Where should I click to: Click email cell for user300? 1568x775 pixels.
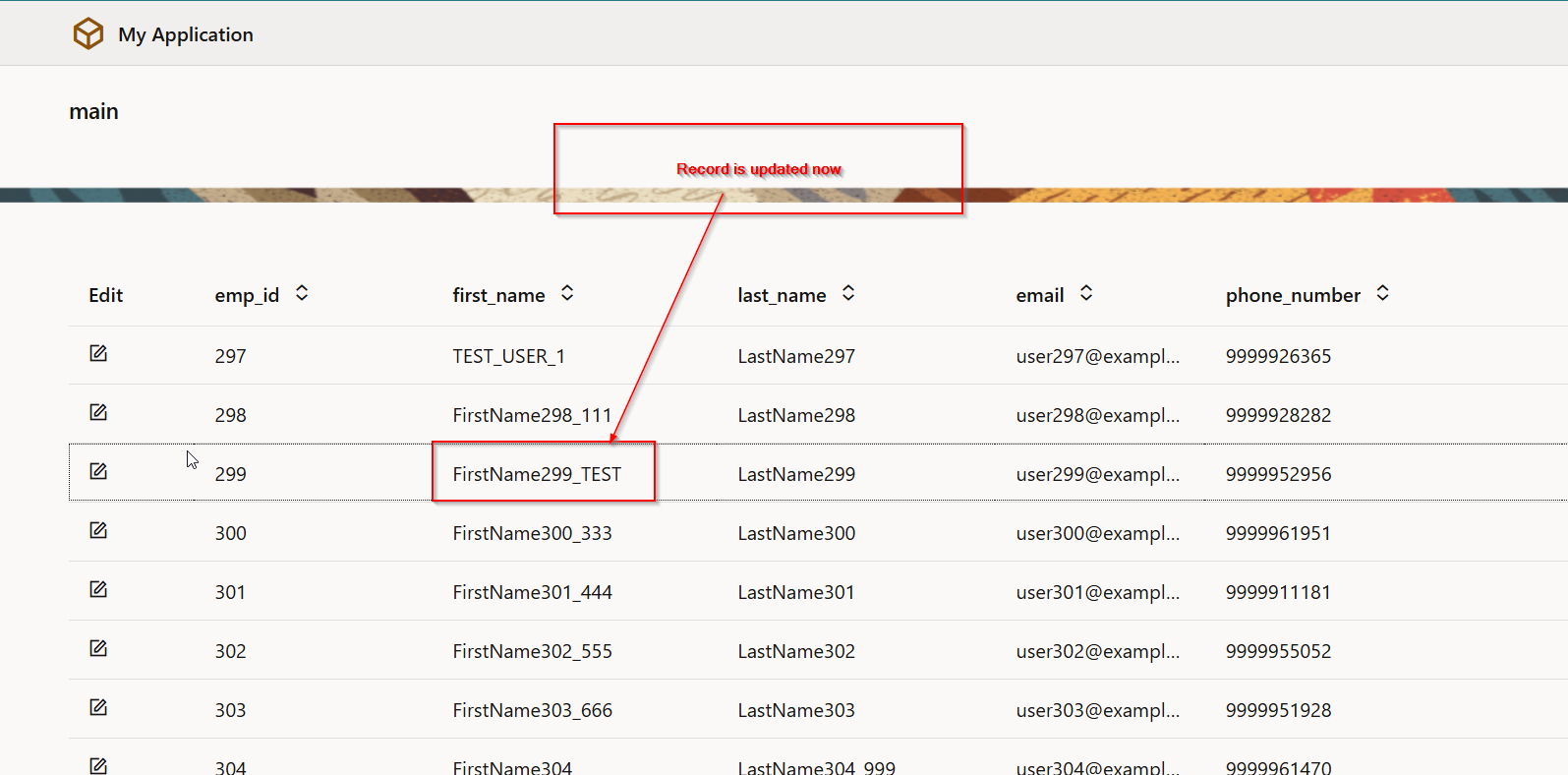tap(1097, 533)
